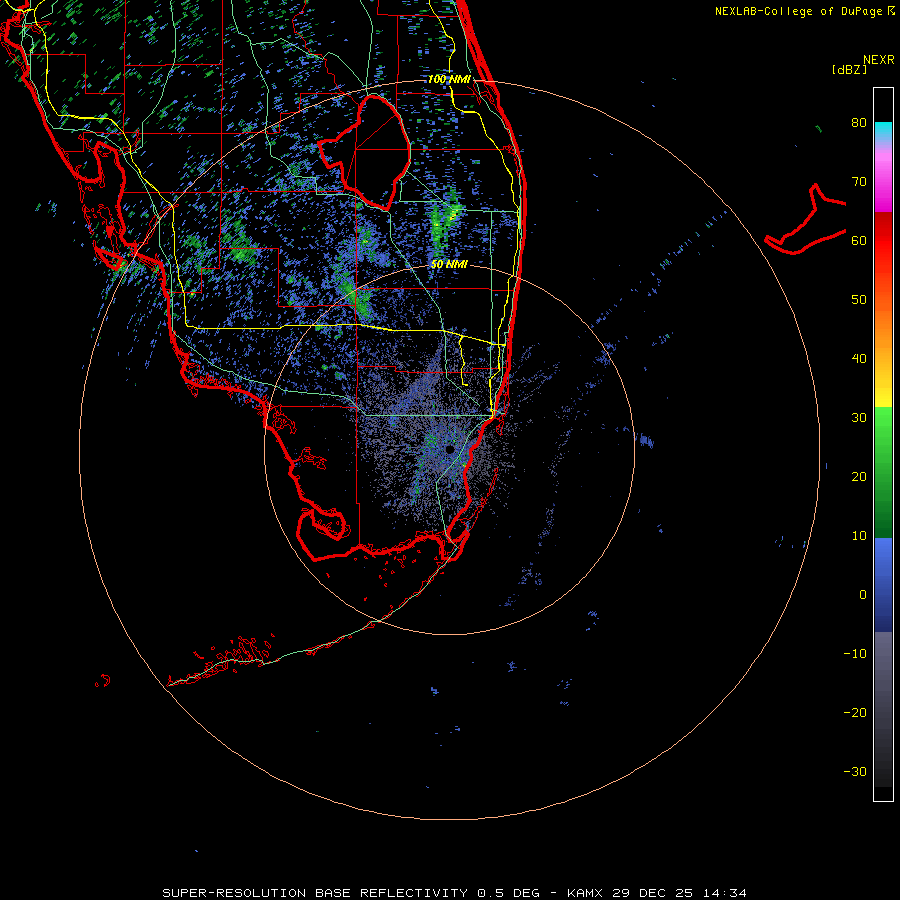Screen dimensions: 900x900
Task: Pick the green 20 dBZ color band
Action: point(883,476)
